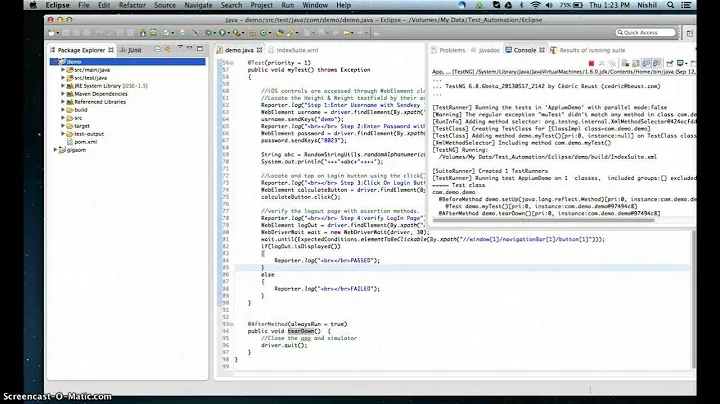Click the code editor vertical scrollbar
This screenshot has width=720, height=404.
693,298
